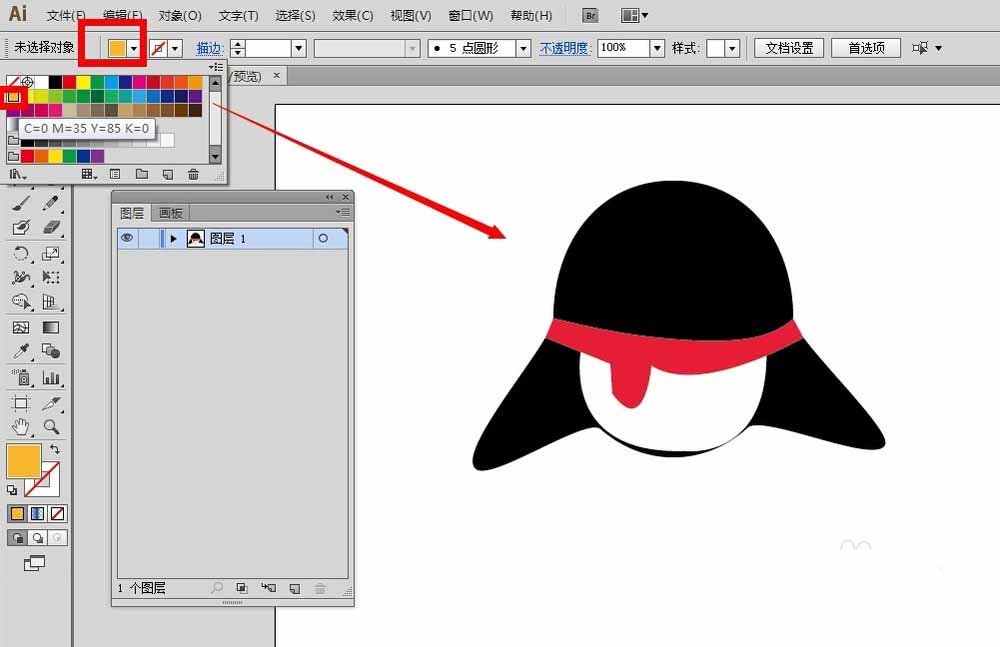This screenshot has width=1000, height=647.
Task: Select the Hand tool
Action: [21, 427]
